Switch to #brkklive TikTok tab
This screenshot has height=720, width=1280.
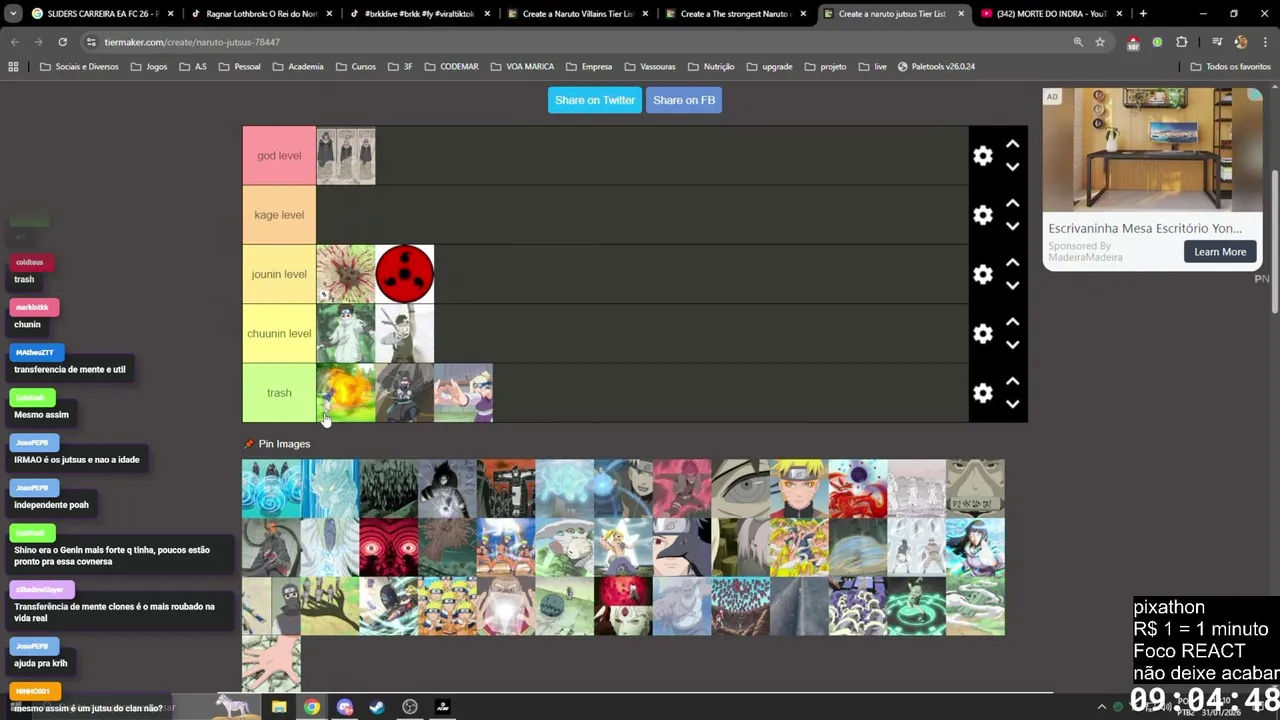click(418, 14)
